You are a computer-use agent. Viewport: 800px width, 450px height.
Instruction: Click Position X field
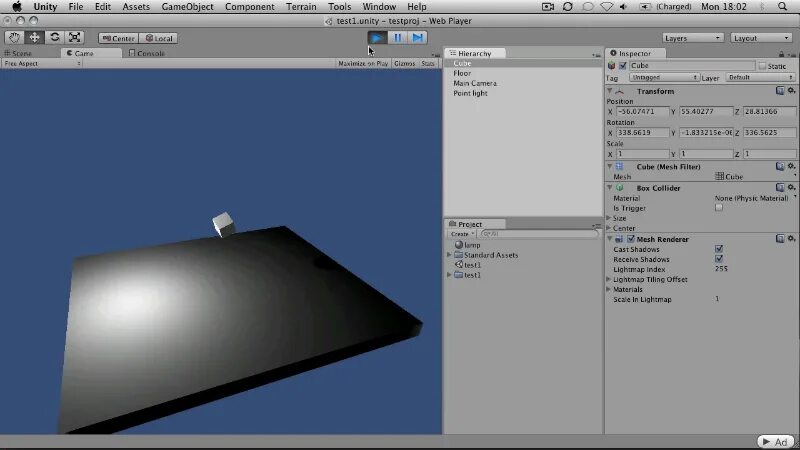click(x=642, y=111)
